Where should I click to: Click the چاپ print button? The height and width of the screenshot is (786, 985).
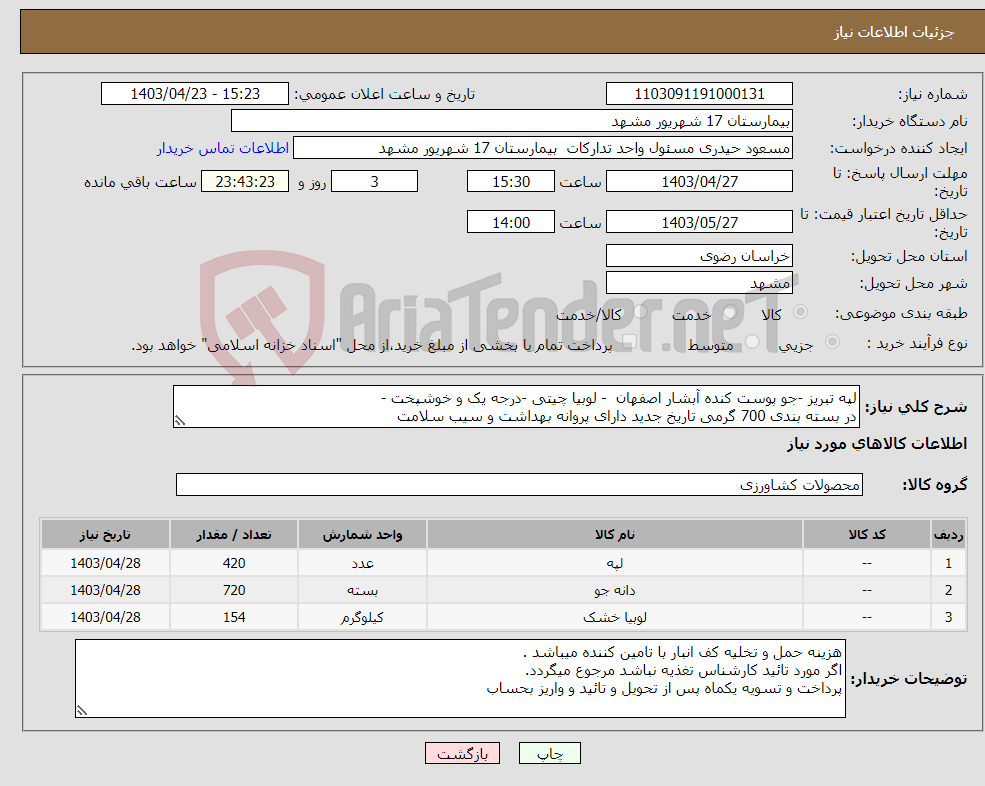[550, 753]
